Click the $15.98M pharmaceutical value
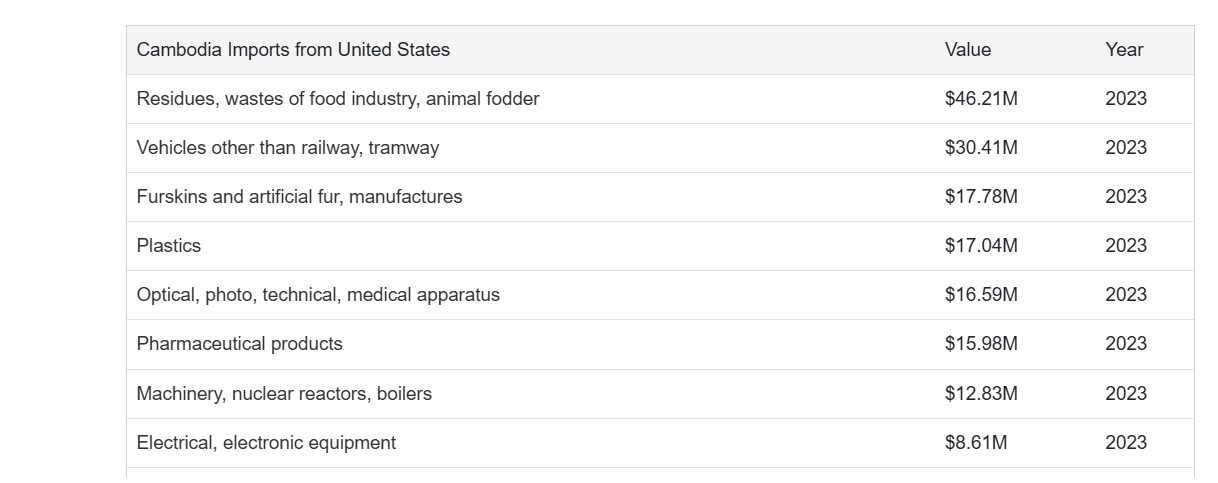The height and width of the screenshot is (483, 1218). [x=981, y=344]
